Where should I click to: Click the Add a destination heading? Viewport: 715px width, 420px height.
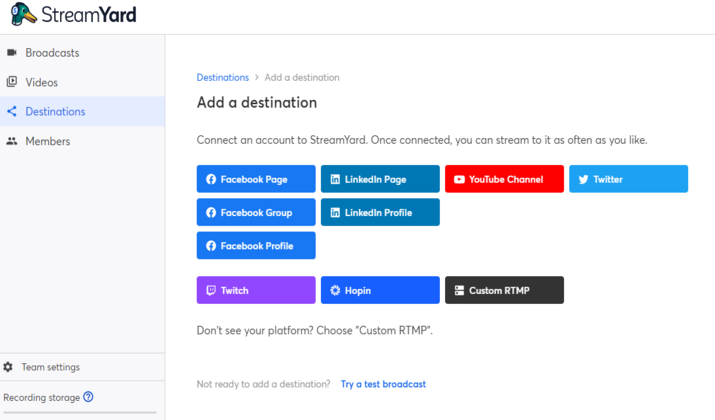point(257,103)
